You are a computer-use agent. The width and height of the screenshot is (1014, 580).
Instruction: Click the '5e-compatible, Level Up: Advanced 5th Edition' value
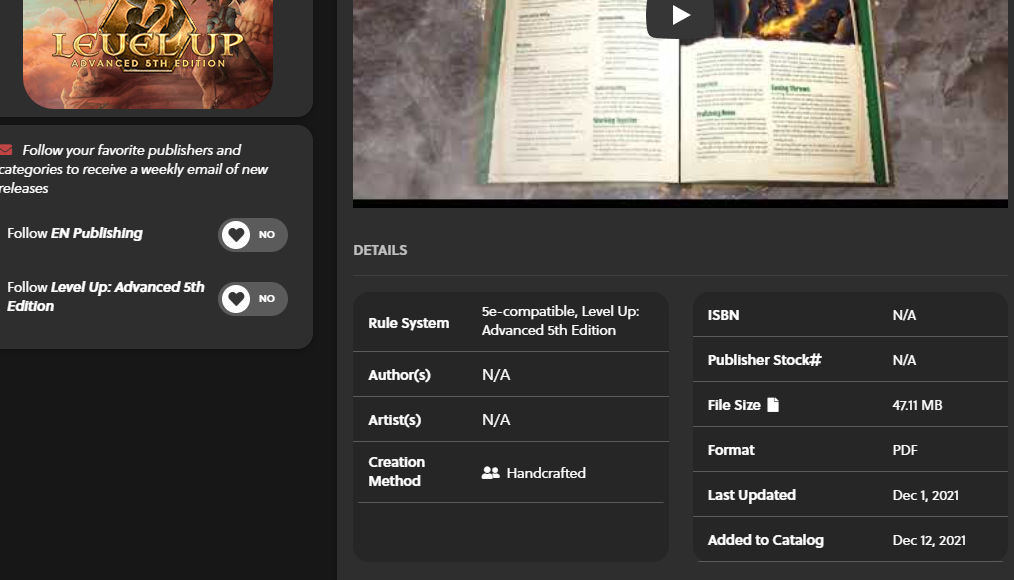561,321
